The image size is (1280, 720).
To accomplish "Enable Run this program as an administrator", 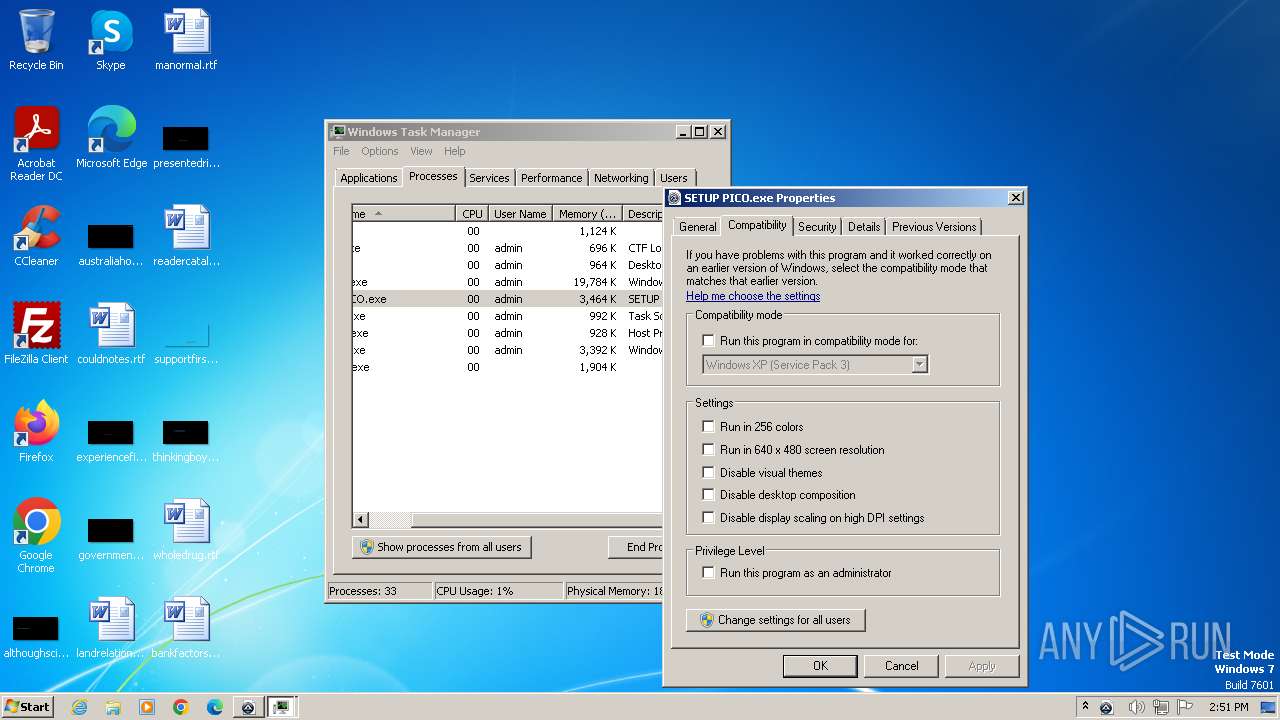I will (709, 573).
